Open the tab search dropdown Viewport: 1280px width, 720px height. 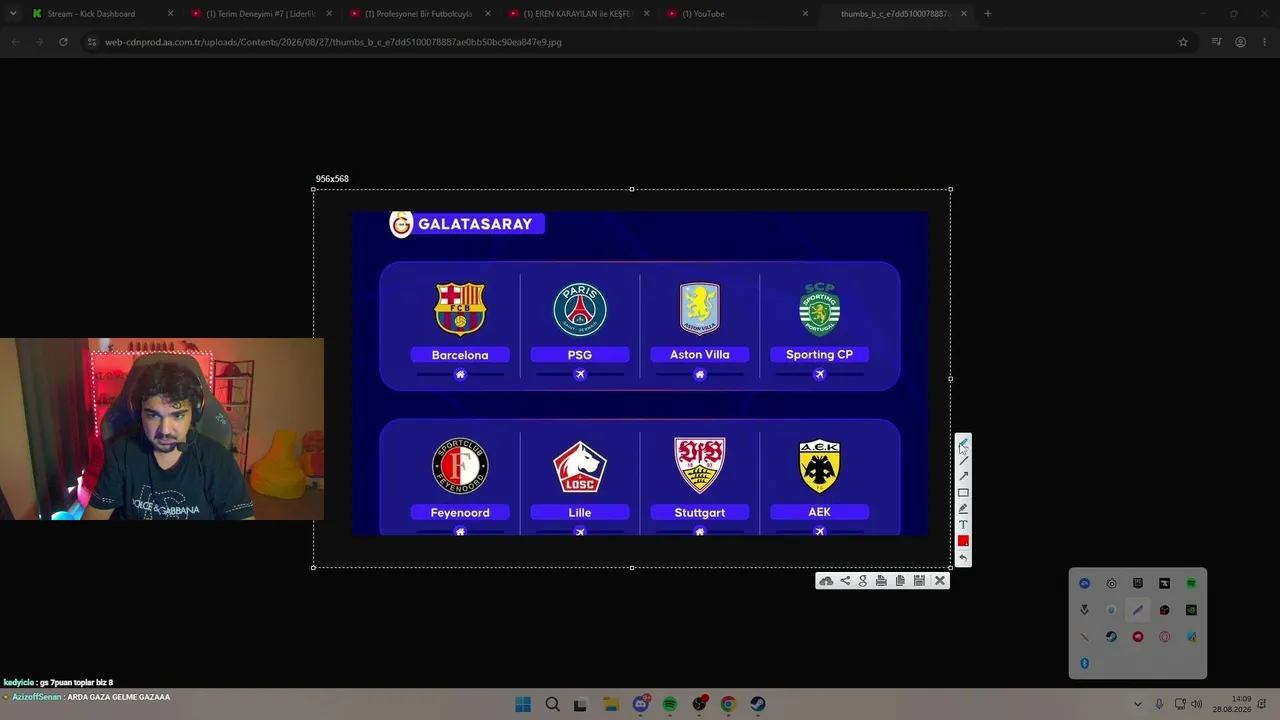[x=13, y=14]
